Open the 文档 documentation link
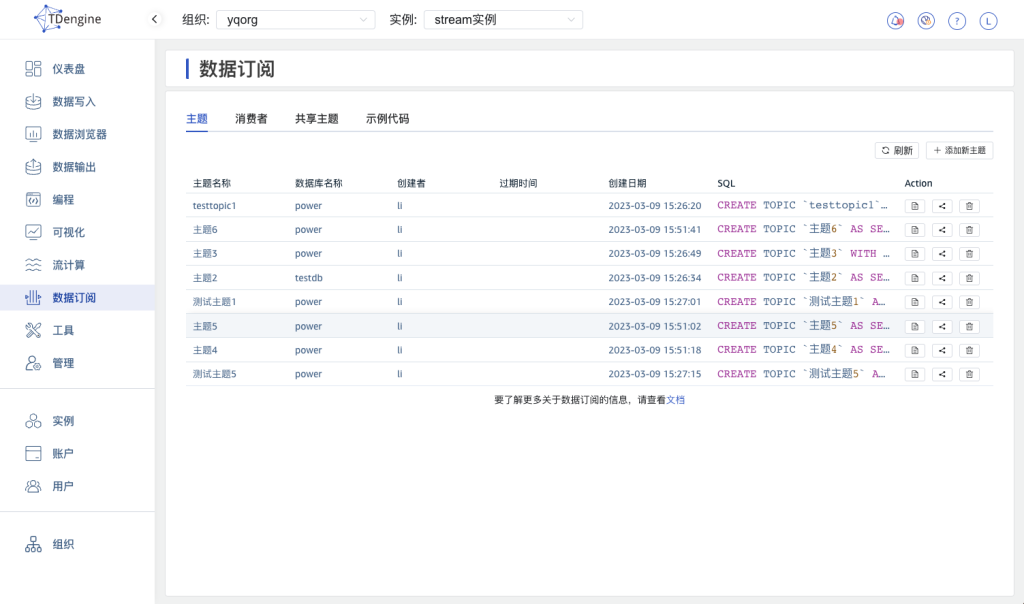 coord(676,398)
